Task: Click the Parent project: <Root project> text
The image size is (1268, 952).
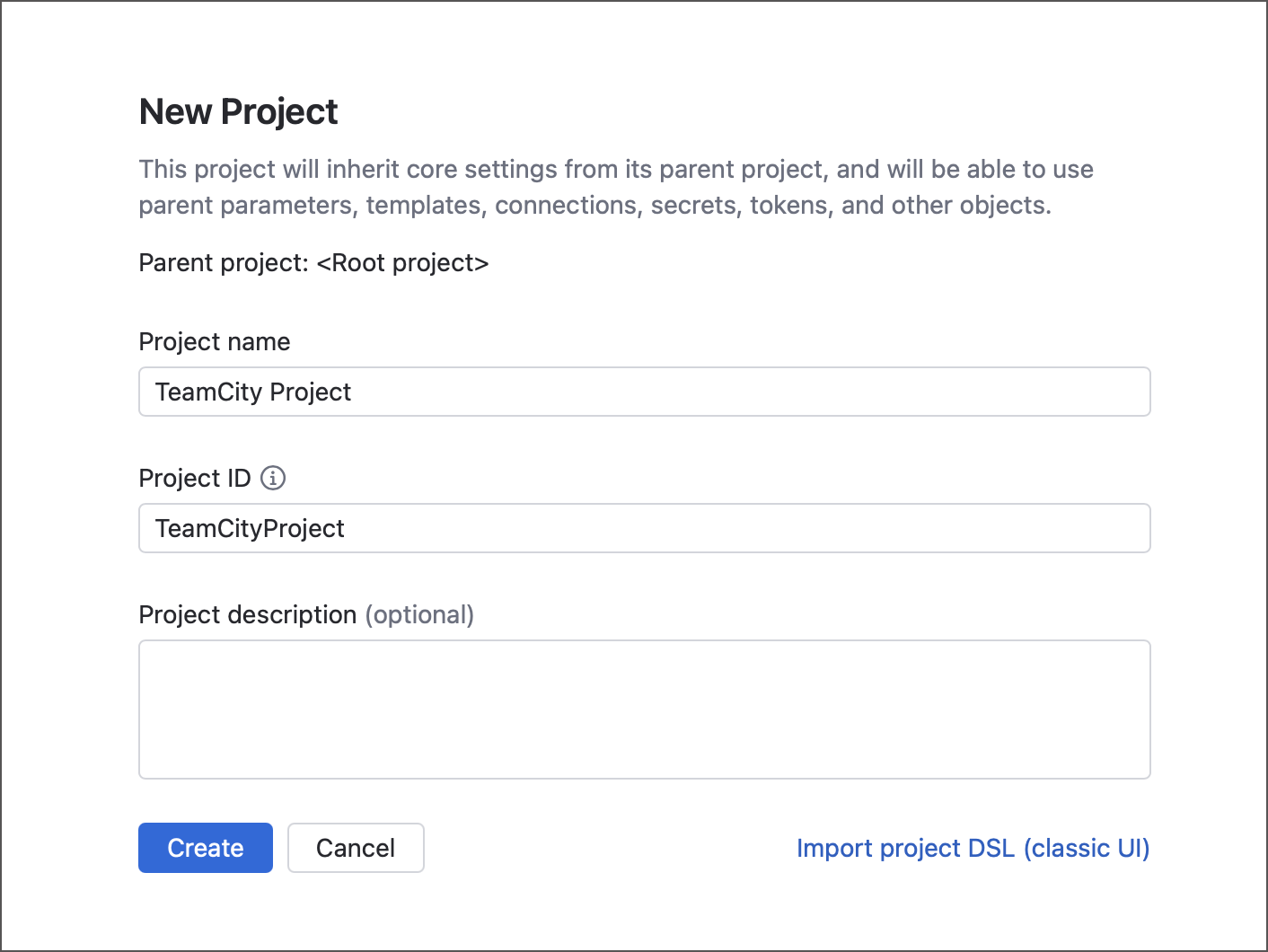Action: coord(313,262)
